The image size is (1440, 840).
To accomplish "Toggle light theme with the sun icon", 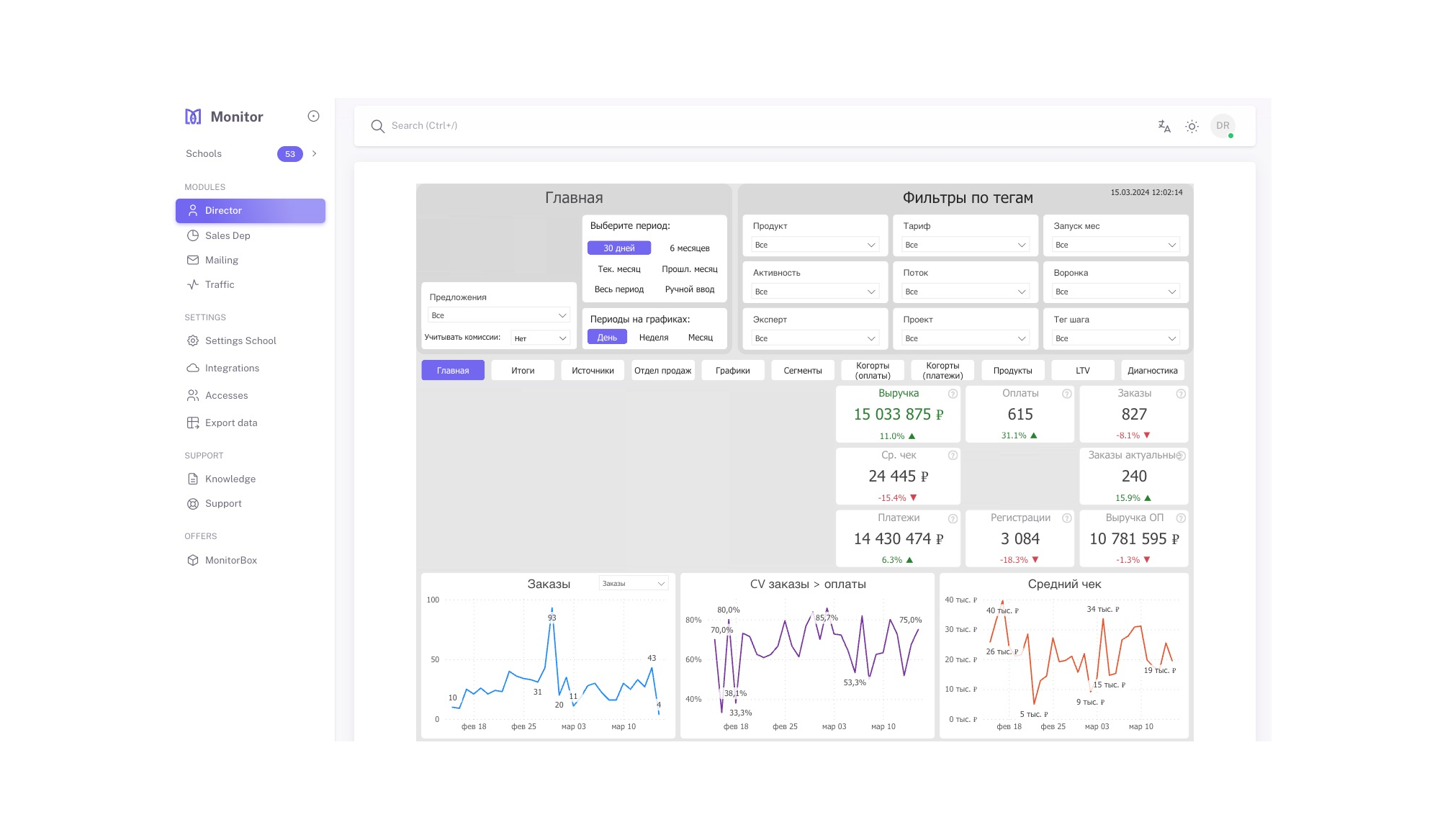I will 1192,126.
